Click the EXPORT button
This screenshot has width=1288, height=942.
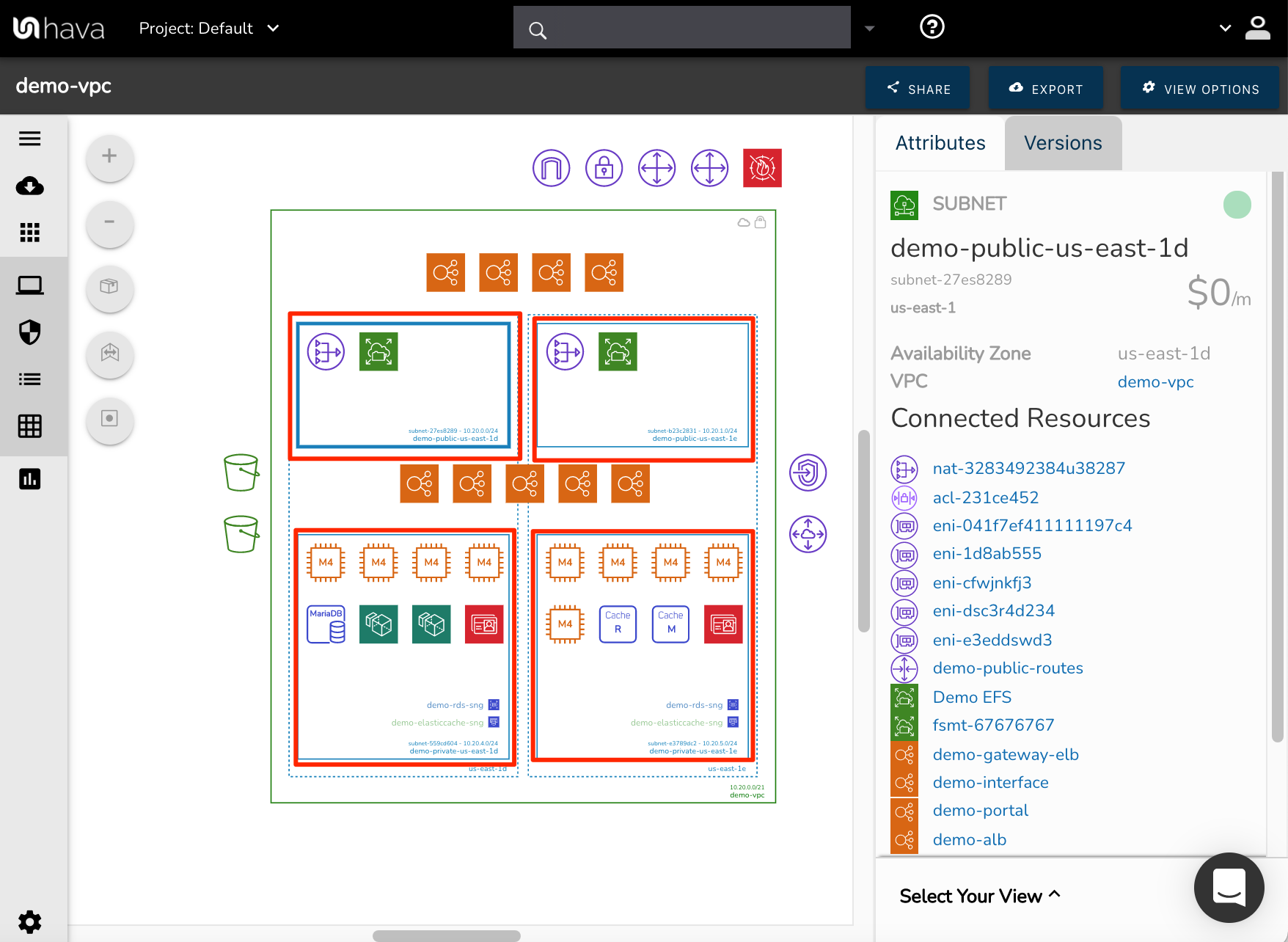[1045, 88]
